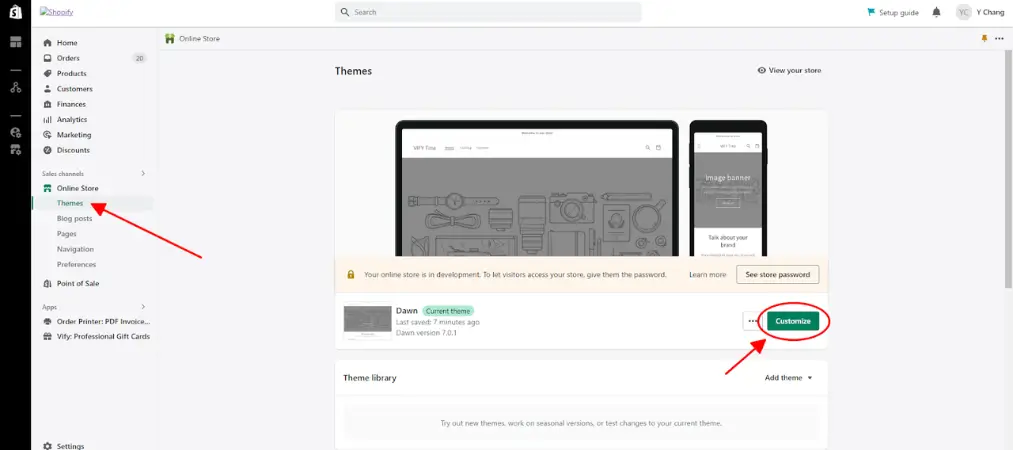This screenshot has height=450, width=1013.
Task: Click the notifications bell icon
Action: point(936,12)
